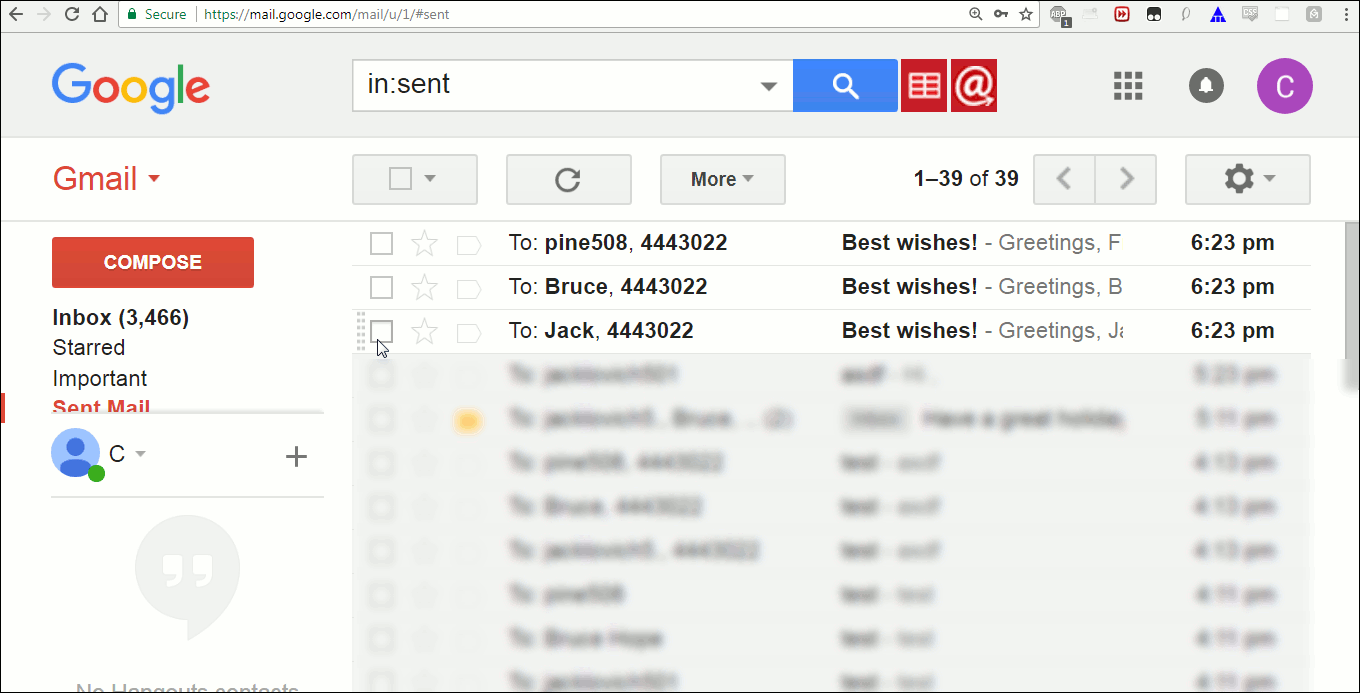This screenshot has height=693, width=1360.
Task: Open the Starred messages link
Action: pos(88,347)
